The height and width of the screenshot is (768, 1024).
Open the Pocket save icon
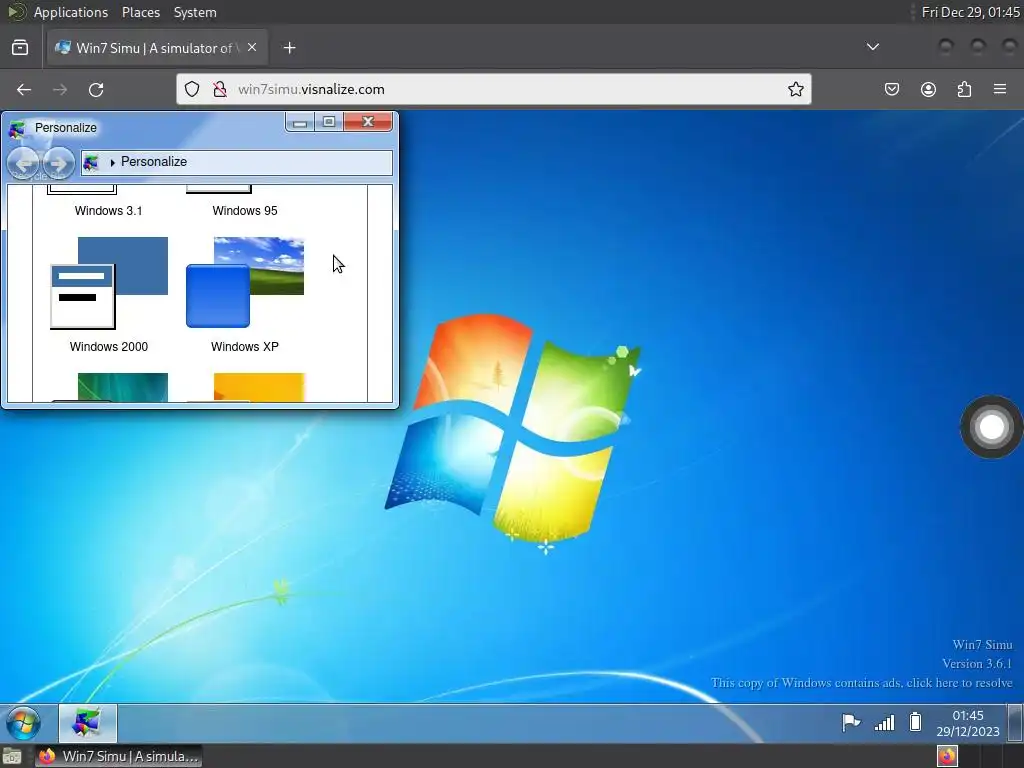(x=891, y=89)
